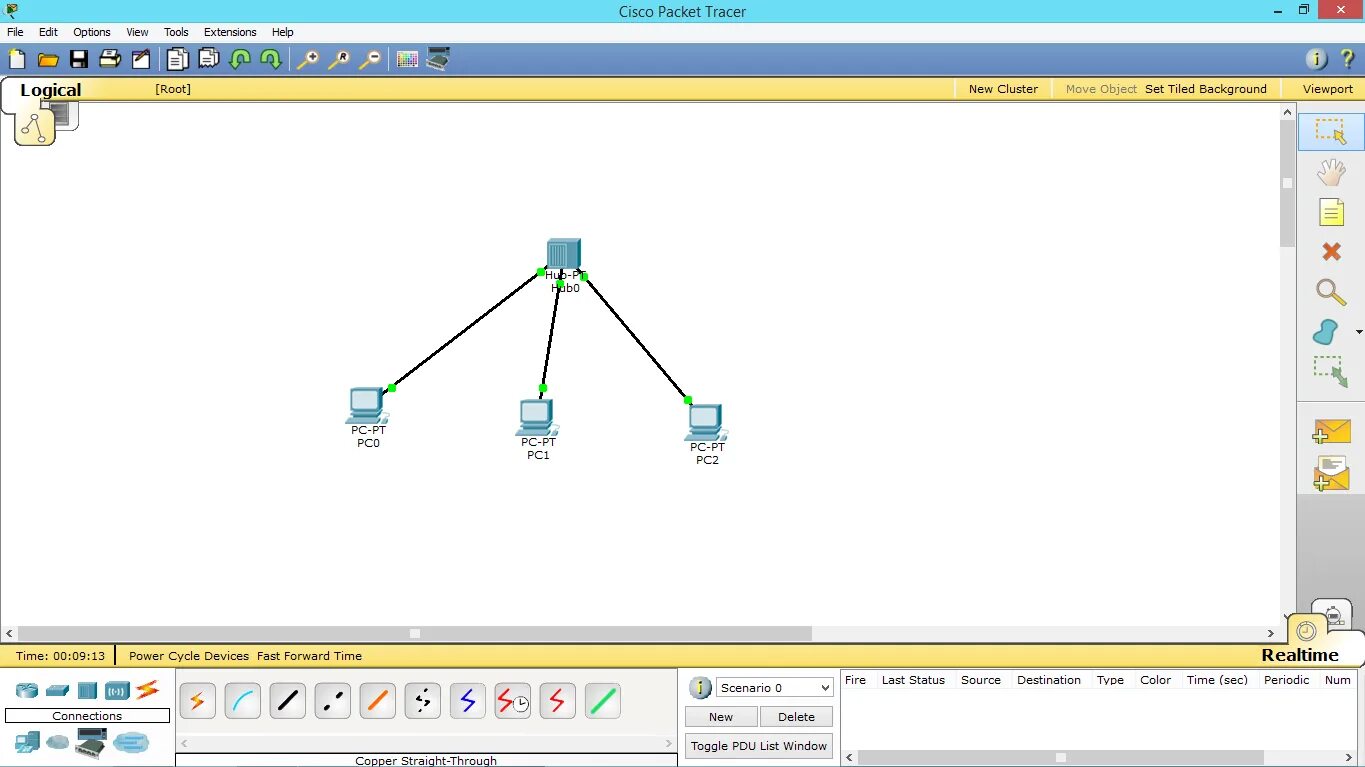Screen dimensions: 1365x767
Task: Choose the red Serial DTE cable
Action: (557, 702)
